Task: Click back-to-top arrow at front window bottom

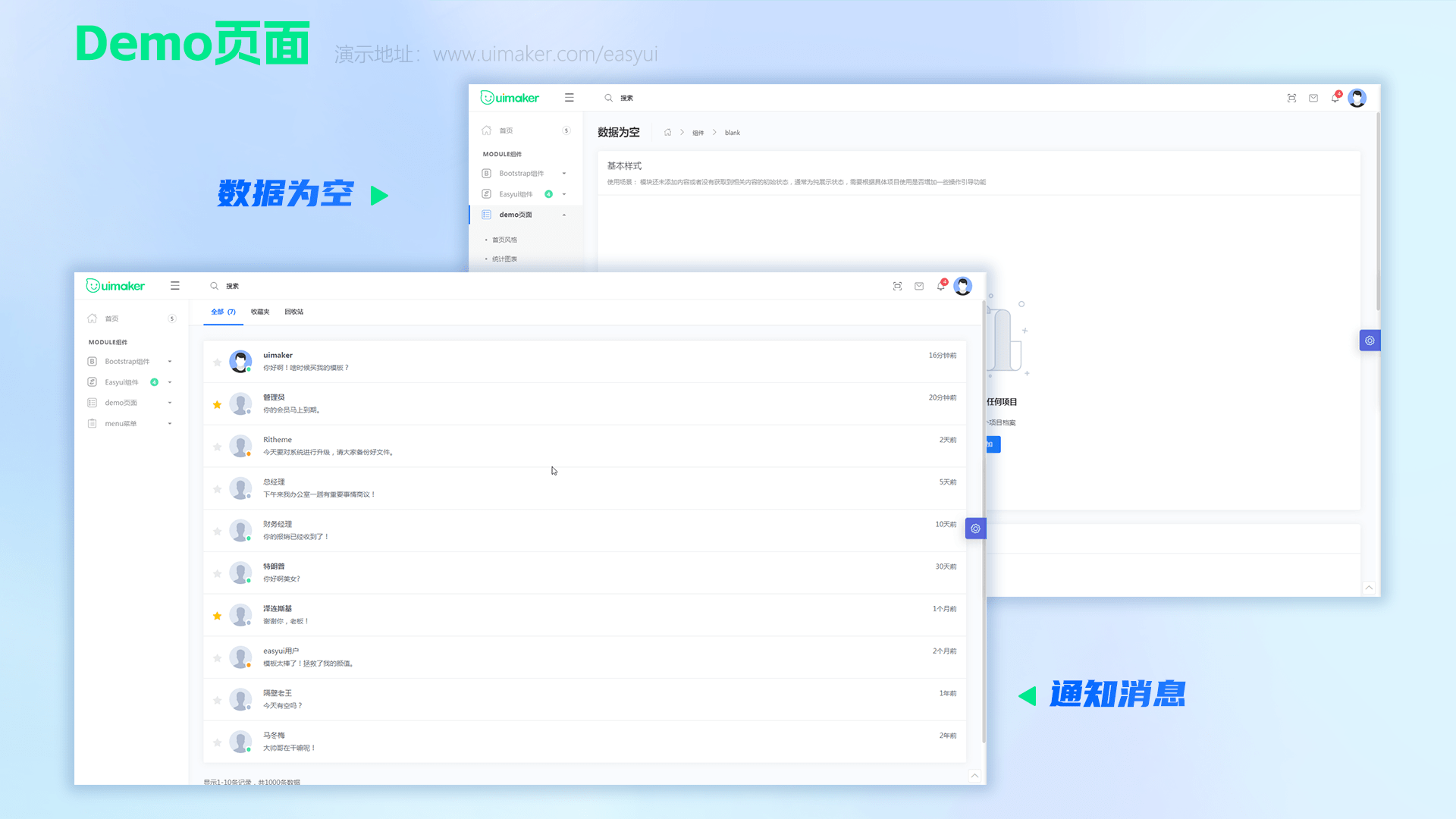Action: 974,775
